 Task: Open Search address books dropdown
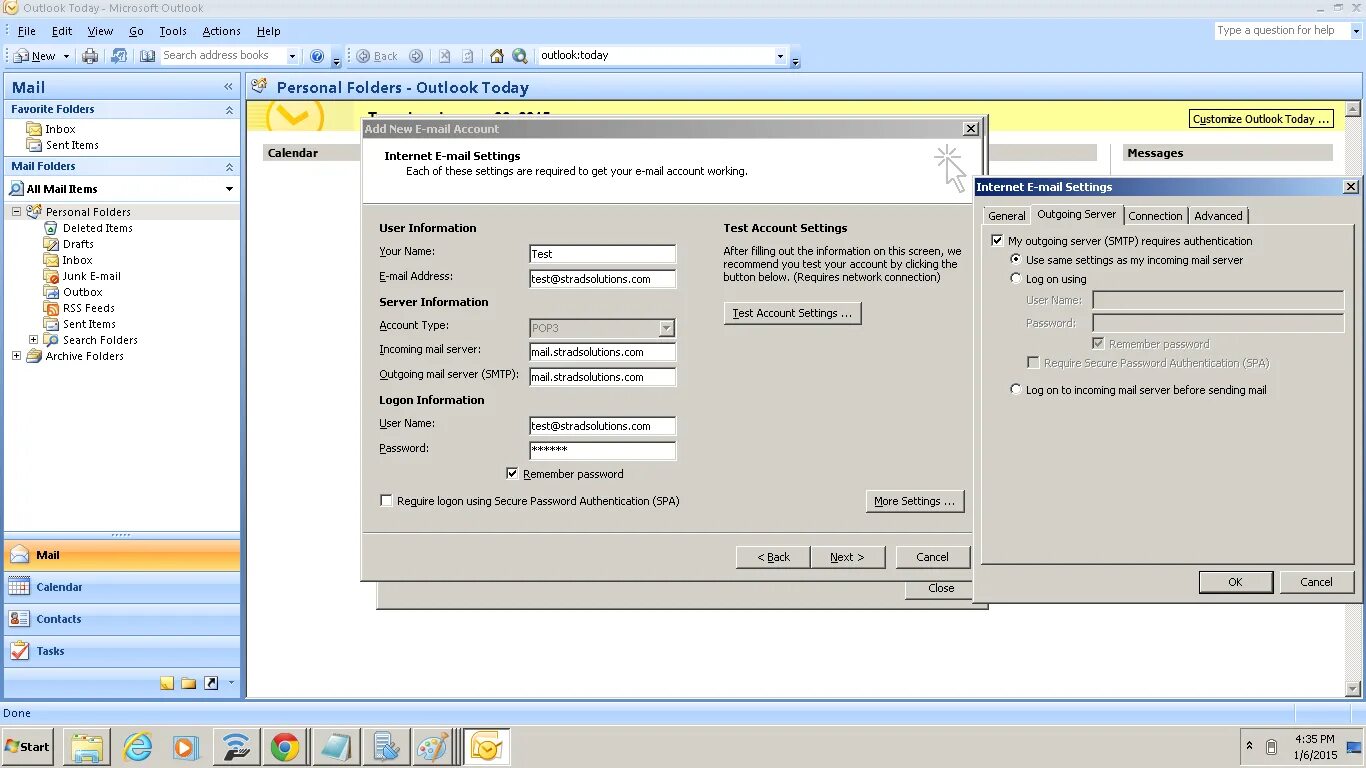292,57
